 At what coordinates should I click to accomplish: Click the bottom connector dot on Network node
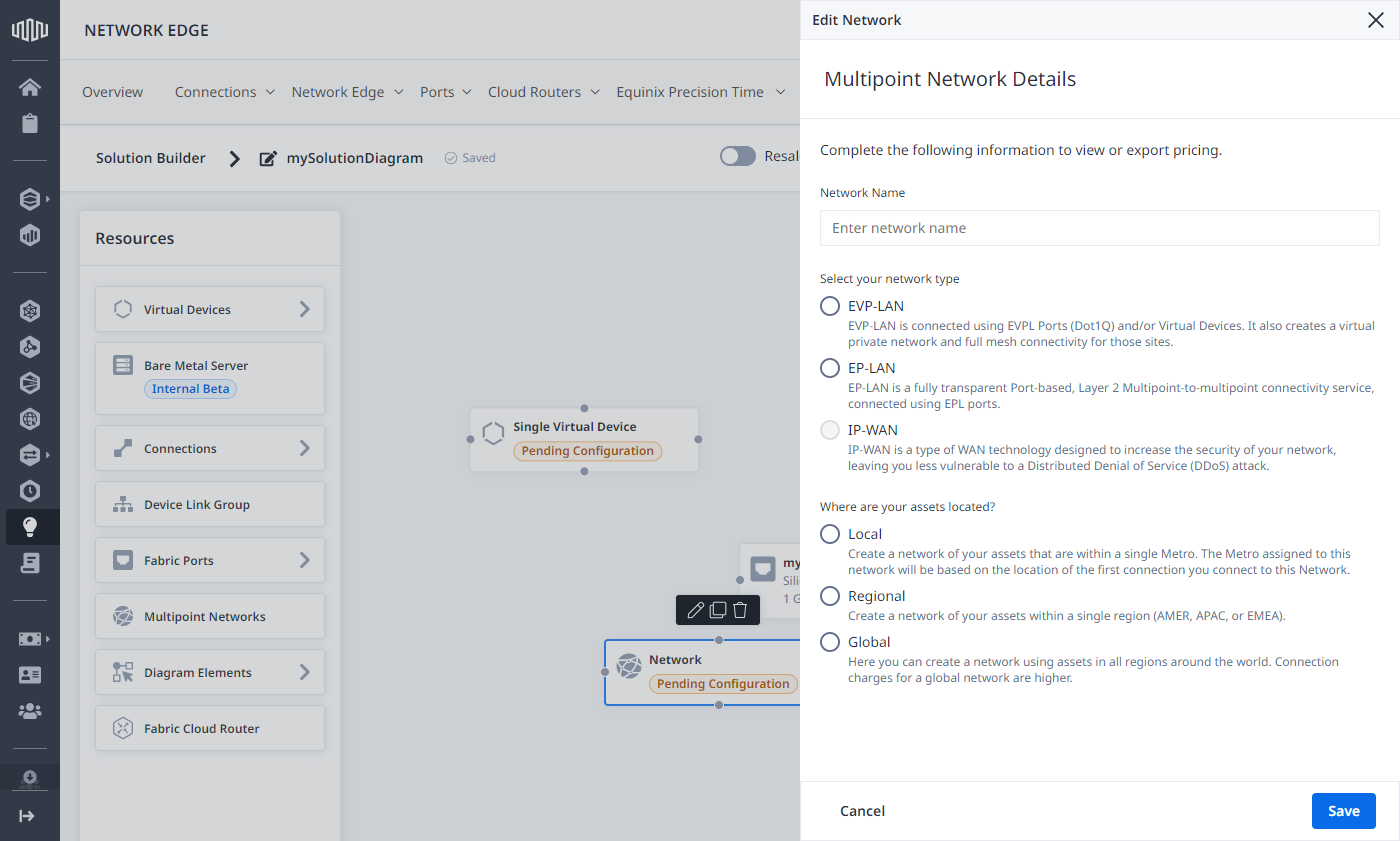pos(719,705)
